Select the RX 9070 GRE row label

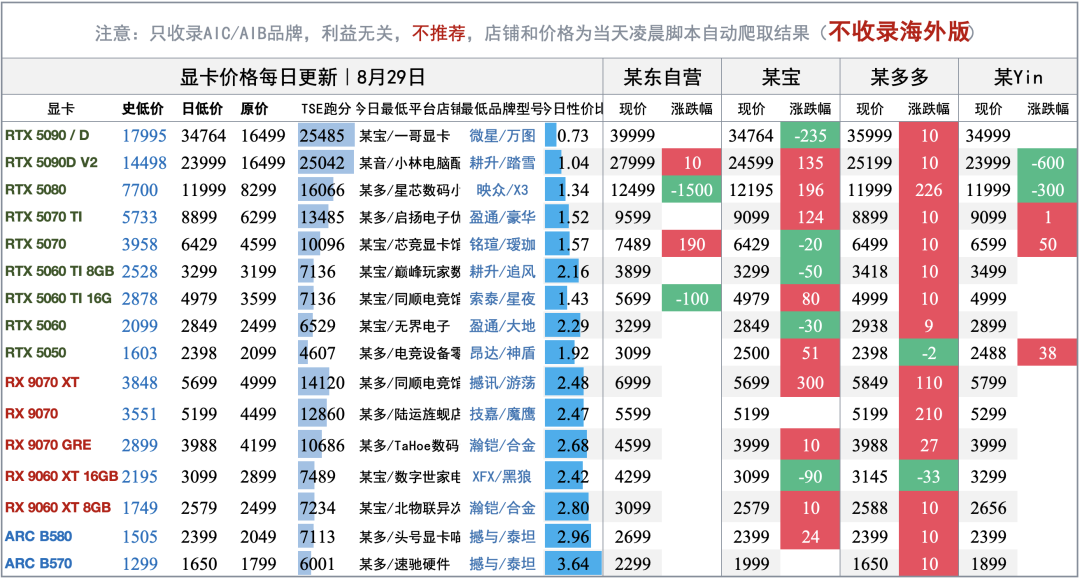(48, 445)
